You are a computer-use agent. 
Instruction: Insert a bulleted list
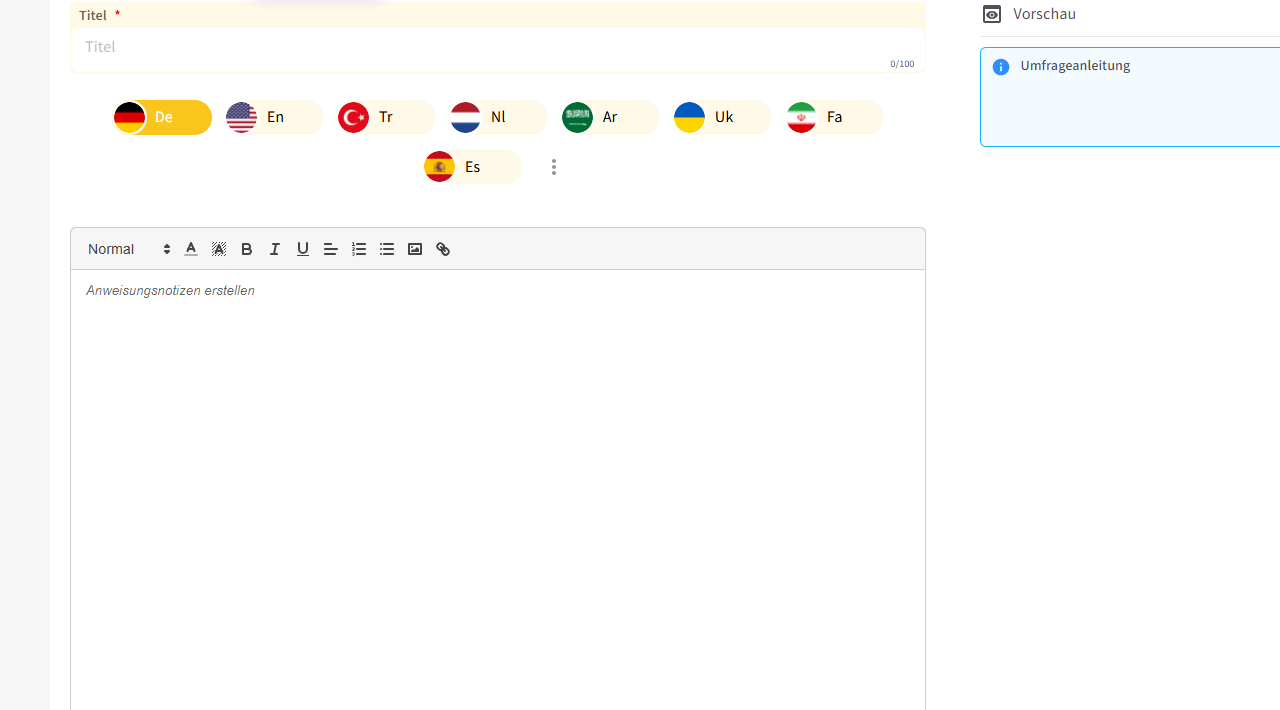[x=387, y=249]
